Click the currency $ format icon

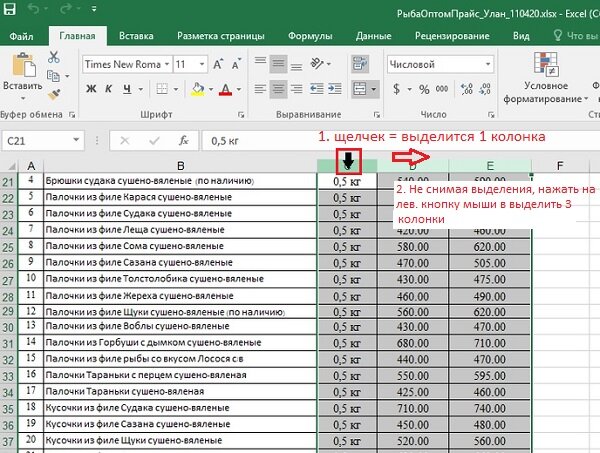[x=396, y=89]
